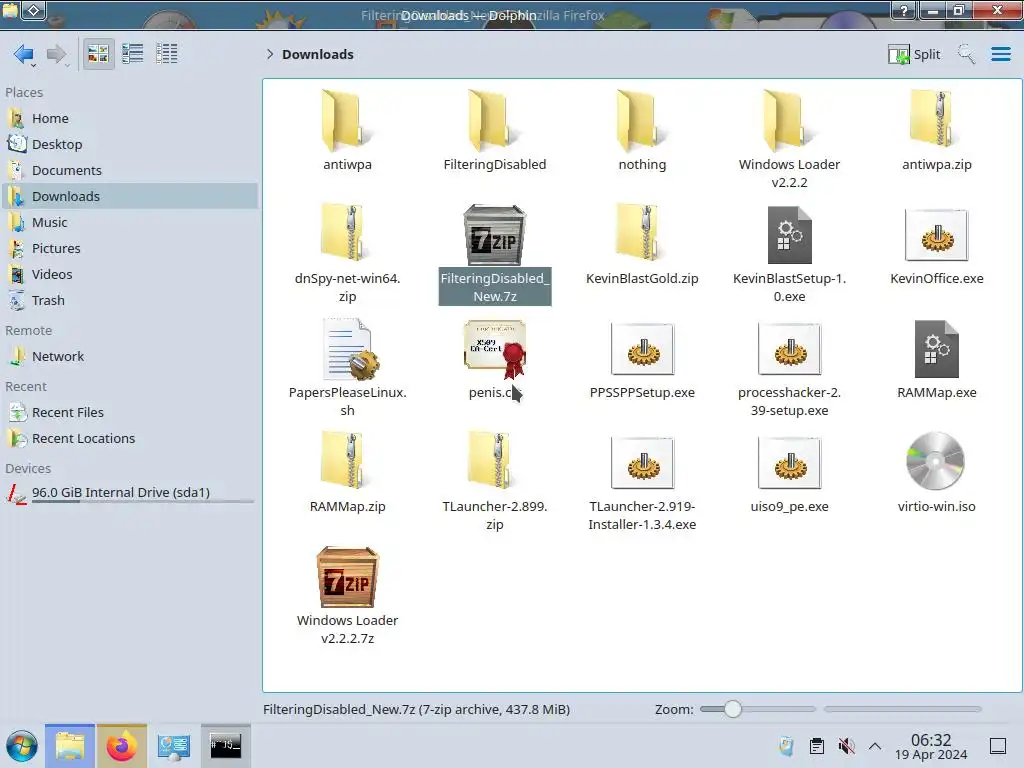Image resolution: width=1024 pixels, height=768 pixels.
Task: Go back using the blue back arrow
Action: coord(24,54)
